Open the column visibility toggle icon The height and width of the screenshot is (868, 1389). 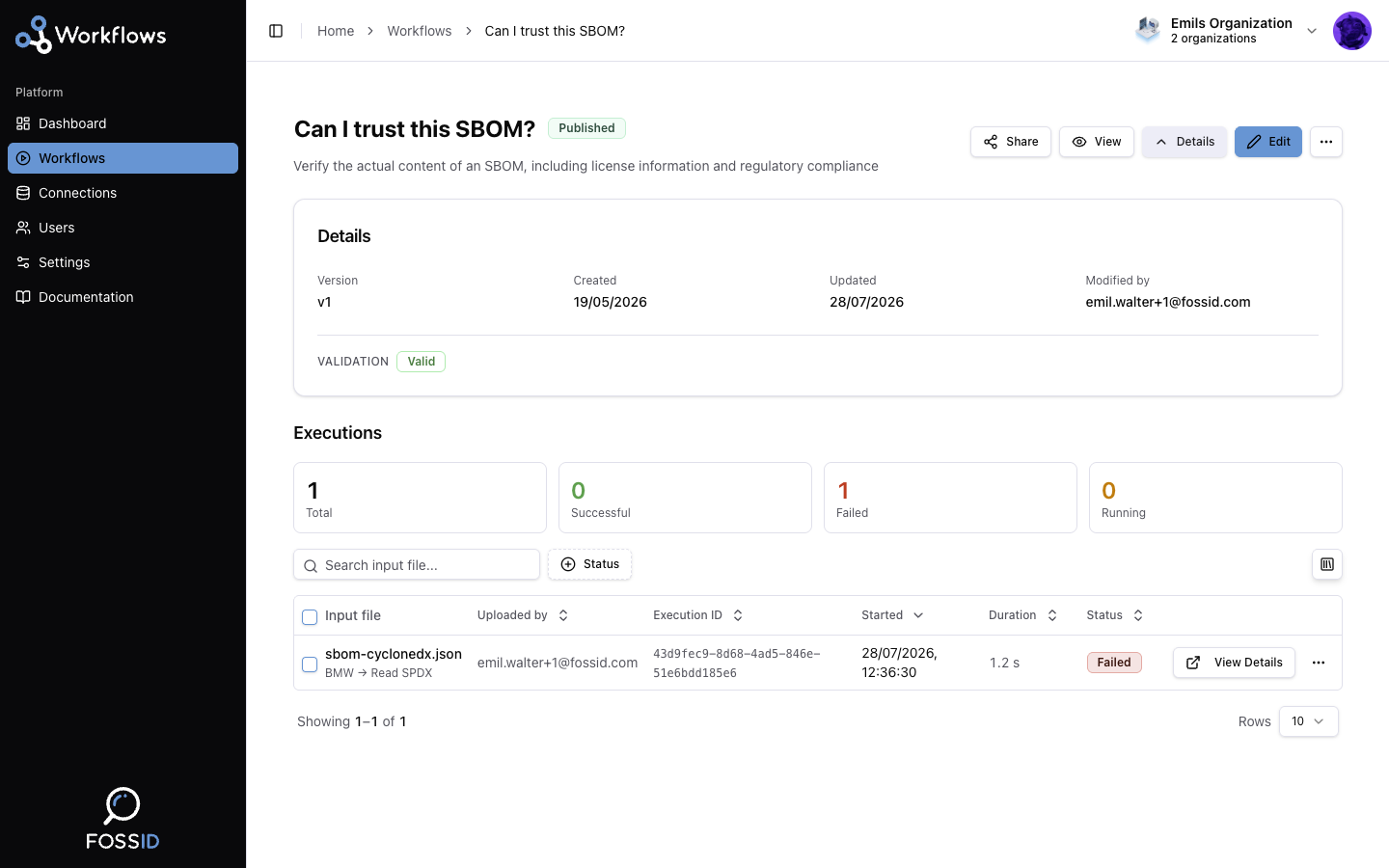[x=1327, y=564]
